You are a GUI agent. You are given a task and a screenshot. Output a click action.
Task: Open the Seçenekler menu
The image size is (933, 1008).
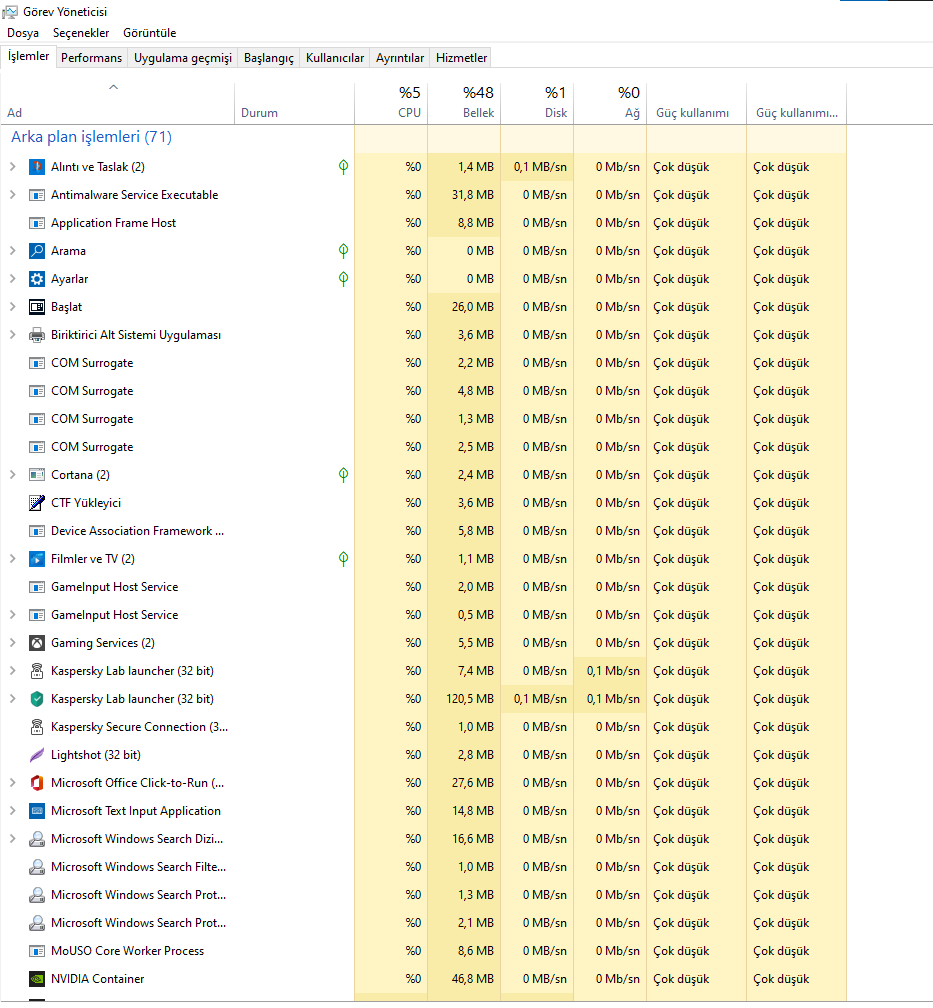click(81, 33)
